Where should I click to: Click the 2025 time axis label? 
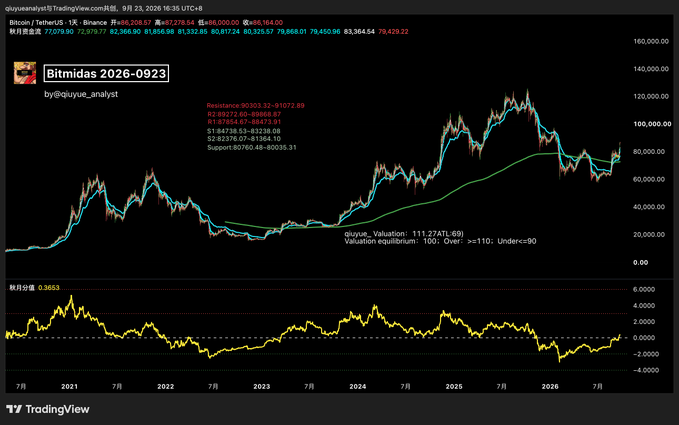pyautogui.click(x=454, y=386)
